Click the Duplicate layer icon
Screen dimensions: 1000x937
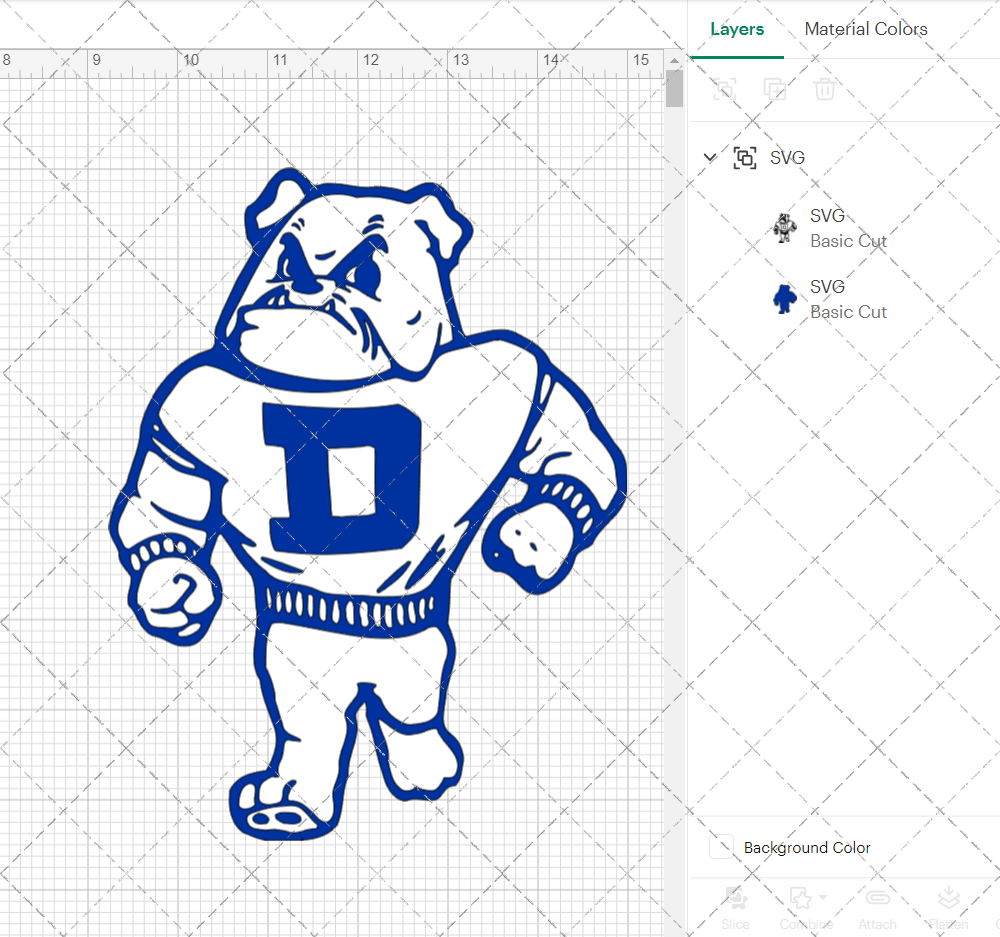click(x=775, y=89)
